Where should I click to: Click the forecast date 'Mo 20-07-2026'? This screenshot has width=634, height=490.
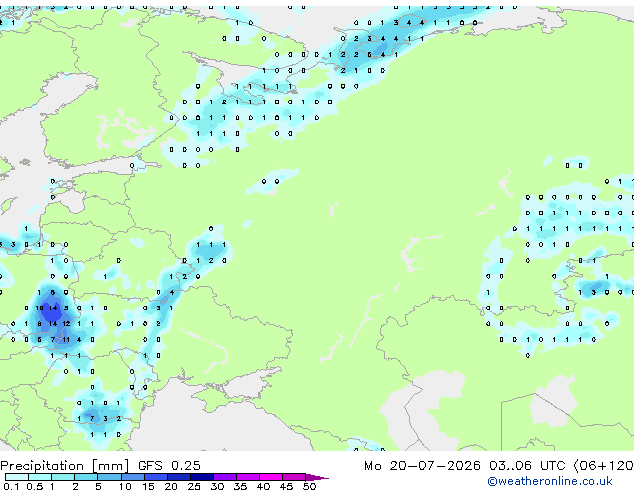[x=422, y=466]
